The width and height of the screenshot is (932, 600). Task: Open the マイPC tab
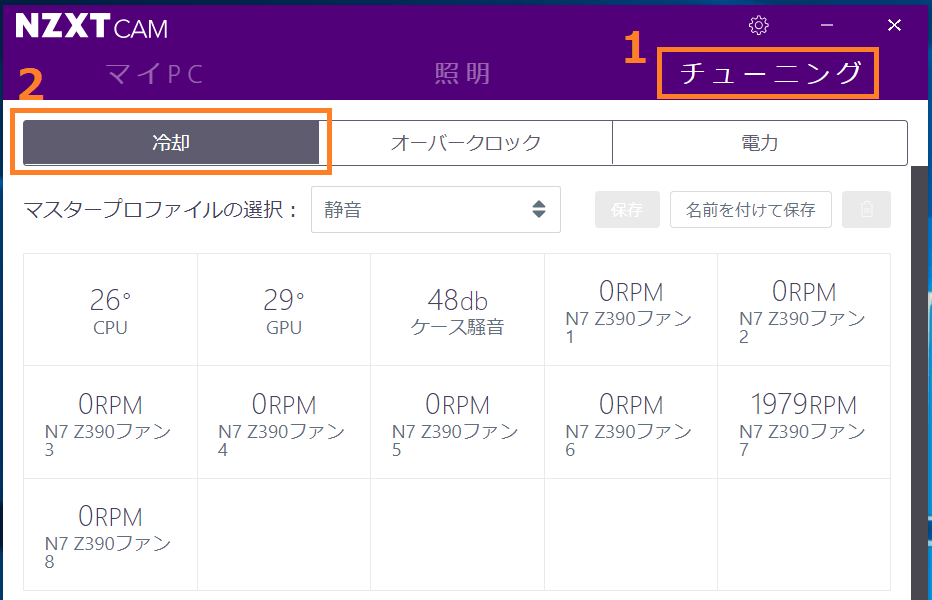click(155, 74)
